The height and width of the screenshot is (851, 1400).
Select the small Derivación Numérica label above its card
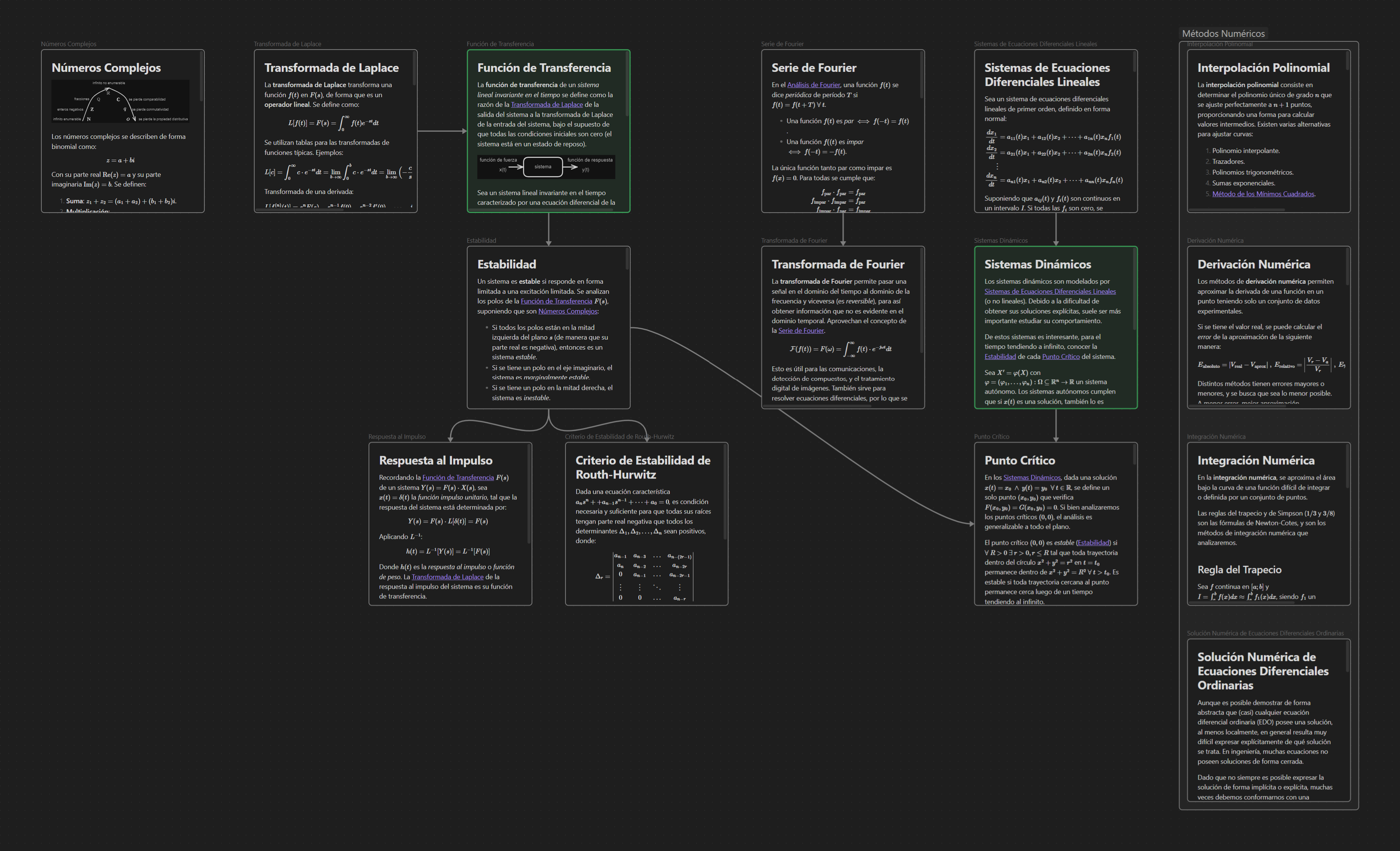pyautogui.click(x=1215, y=241)
